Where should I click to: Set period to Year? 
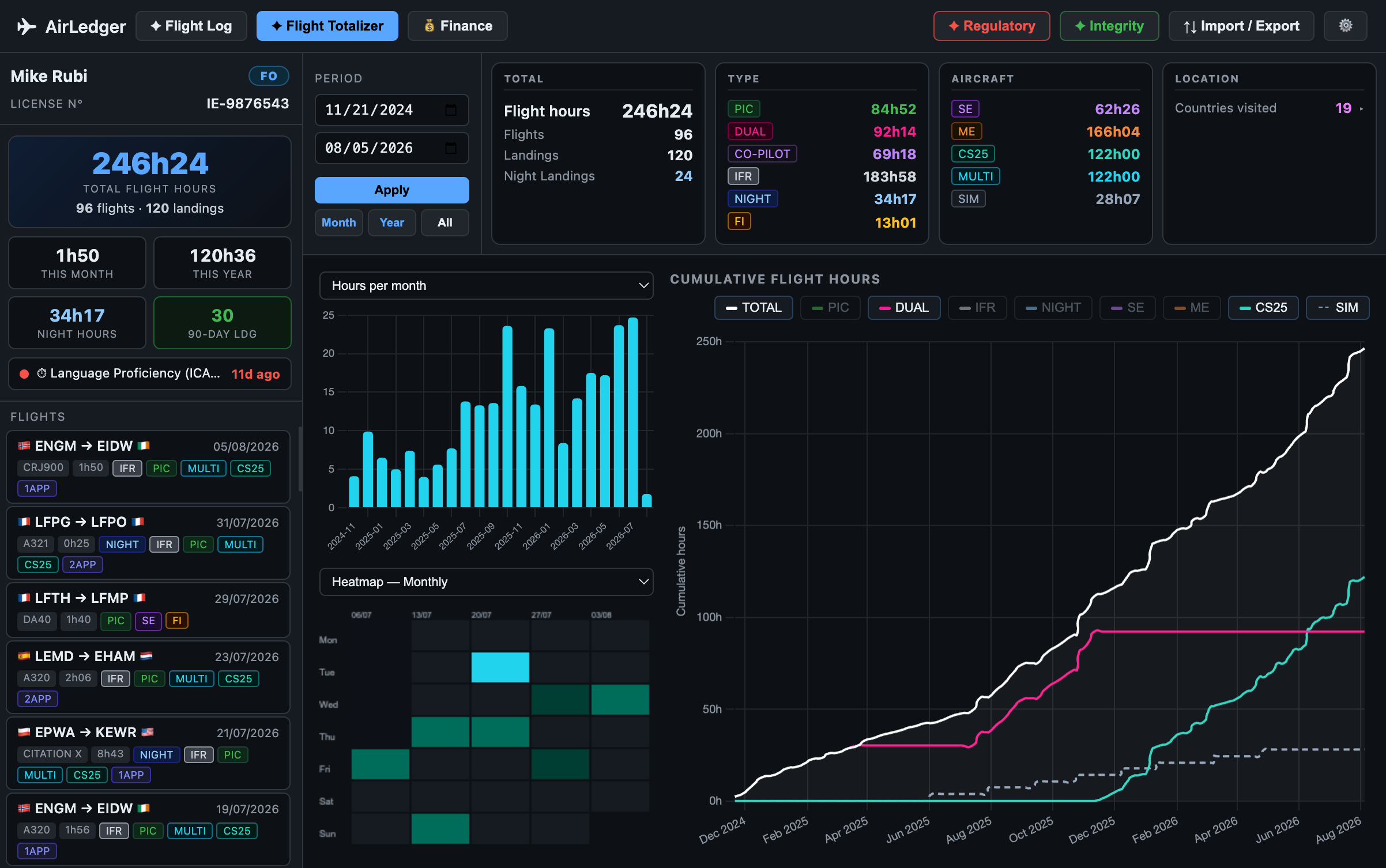point(392,222)
